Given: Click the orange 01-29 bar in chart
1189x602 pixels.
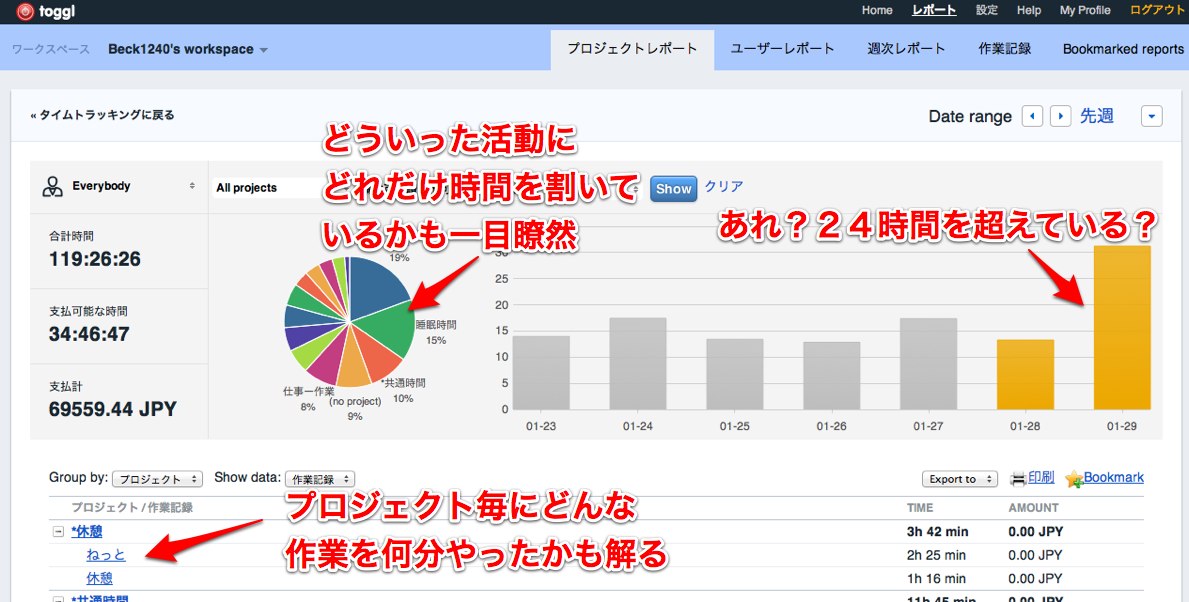Looking at the screenshot, I should pyautogui.click(x=1122, y=330).
